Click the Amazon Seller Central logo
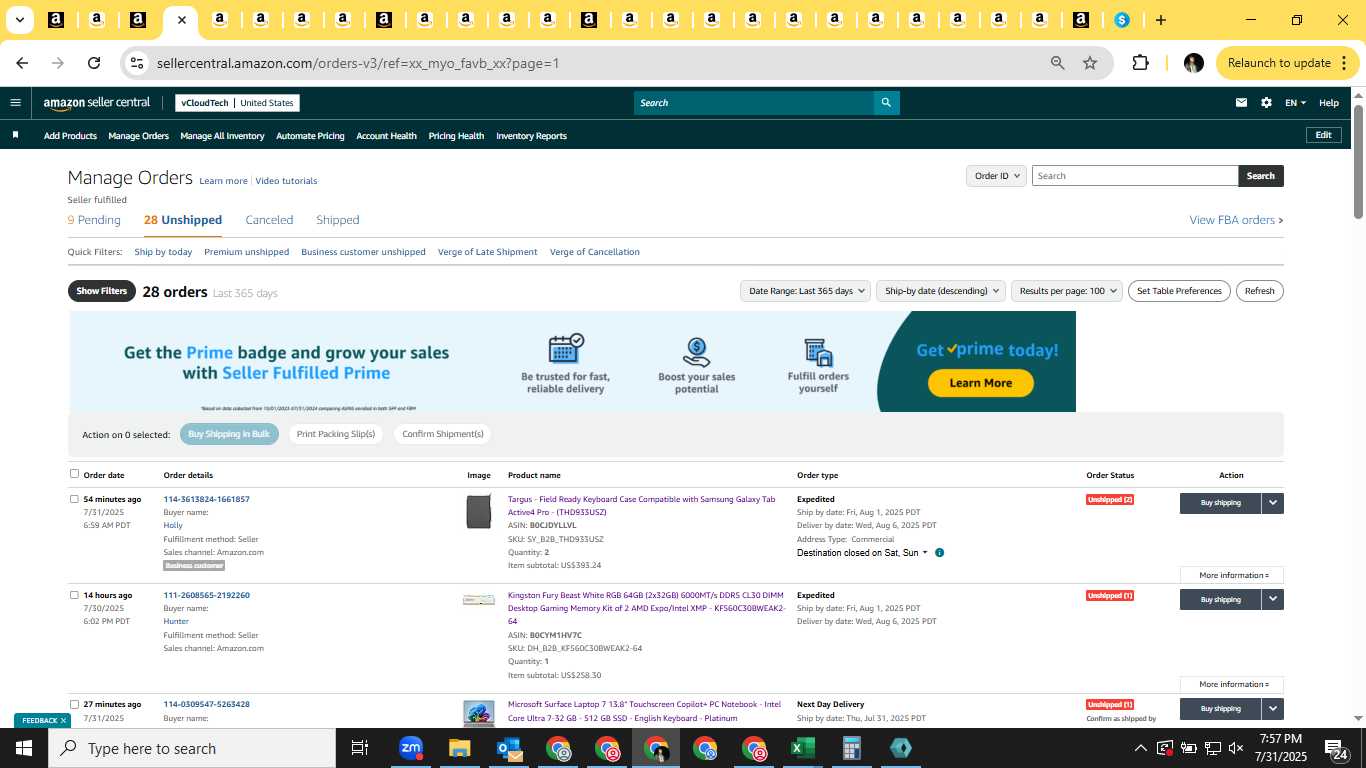This screenshot has width=1366, height=768. tap(97, 103)
